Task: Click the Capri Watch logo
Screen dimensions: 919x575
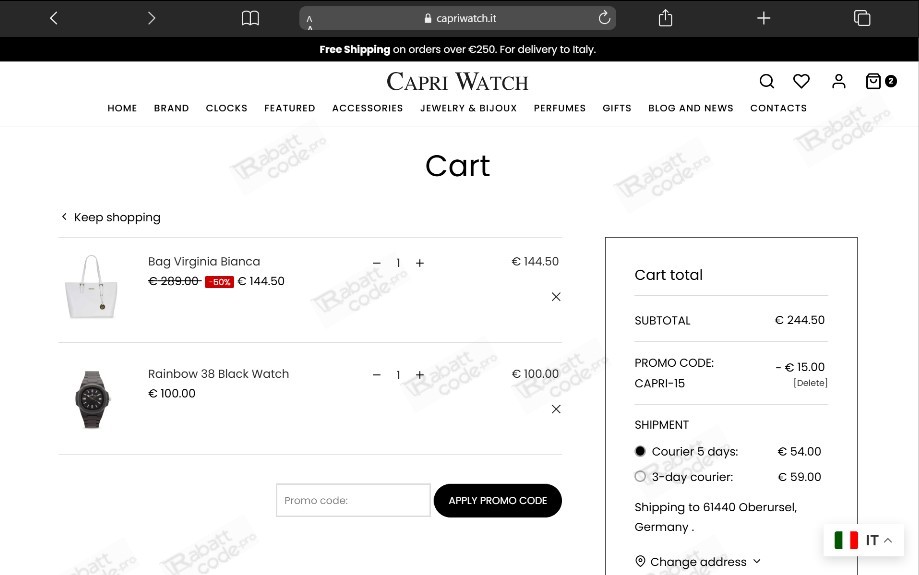Action: click(x=457, y=81)
